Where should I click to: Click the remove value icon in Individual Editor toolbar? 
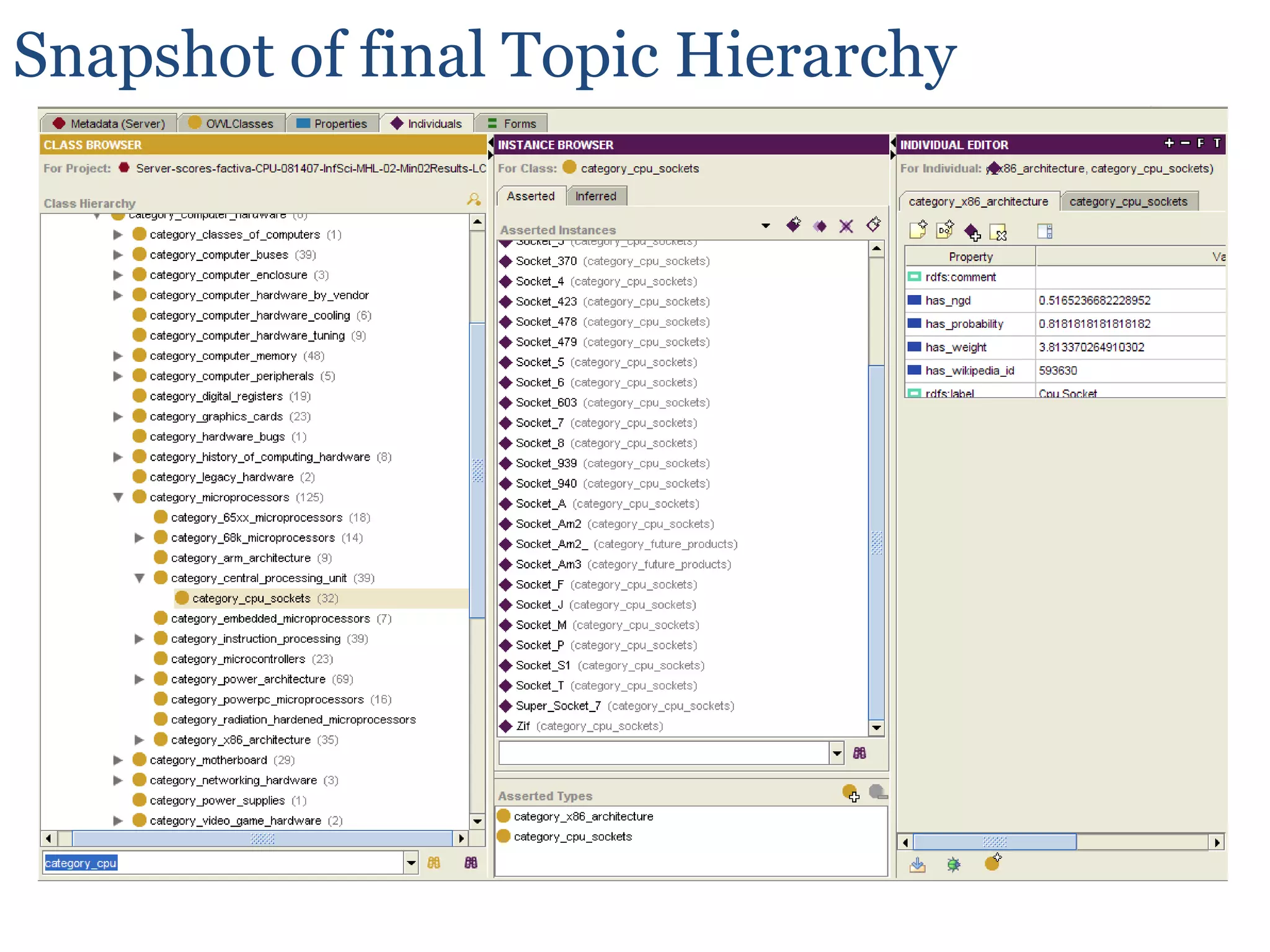pyautogui.click(x=998, y=232)
